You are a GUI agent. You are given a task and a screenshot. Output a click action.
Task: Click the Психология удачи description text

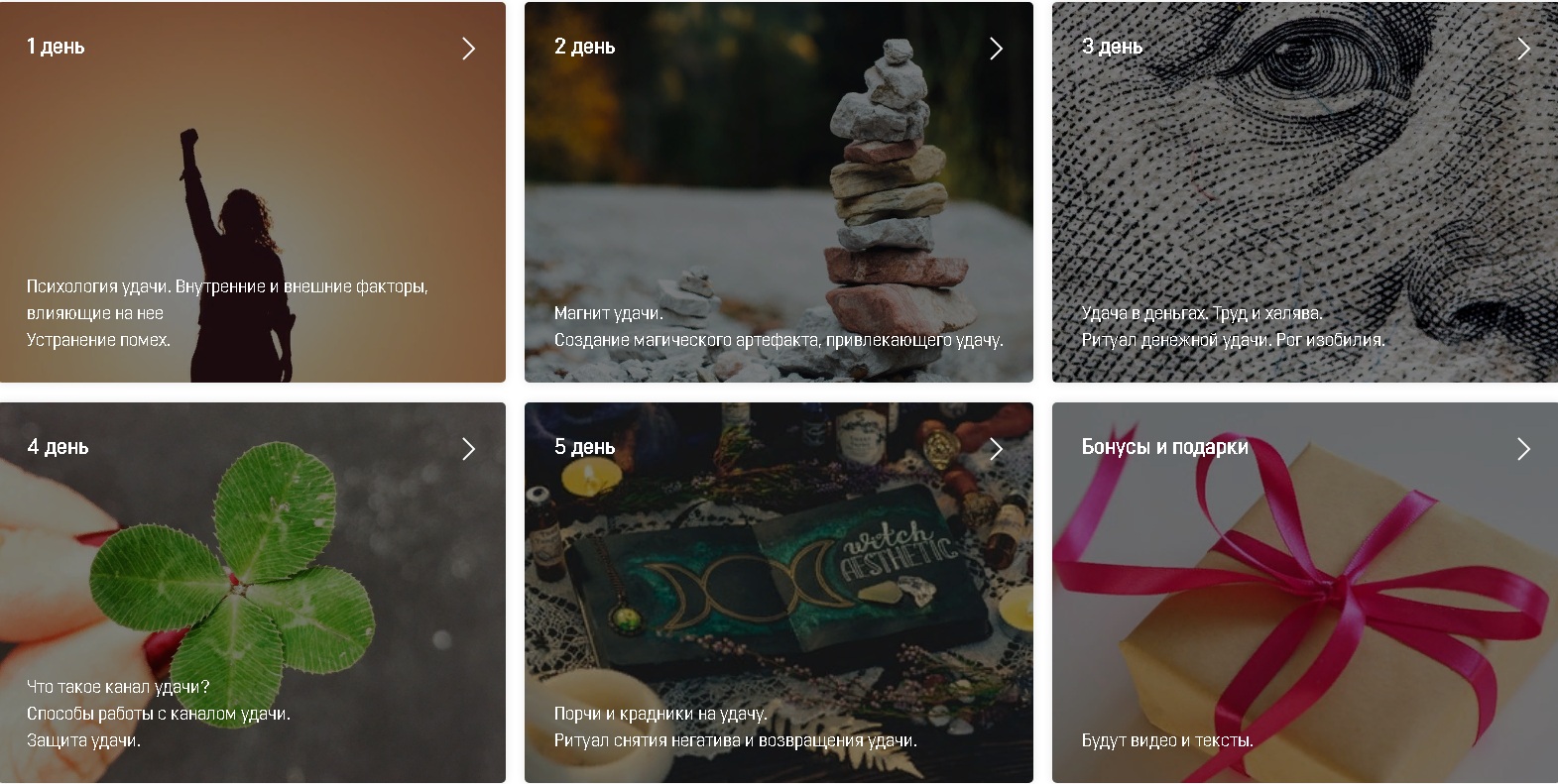point(227,313)
